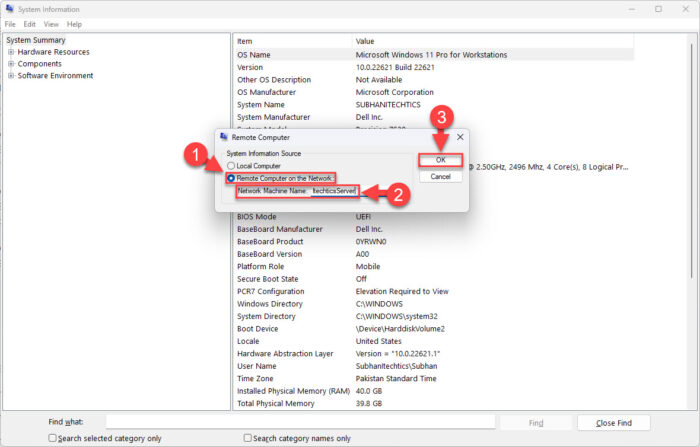Select Installed Physical Memory (RAM) row

(434, 392)
